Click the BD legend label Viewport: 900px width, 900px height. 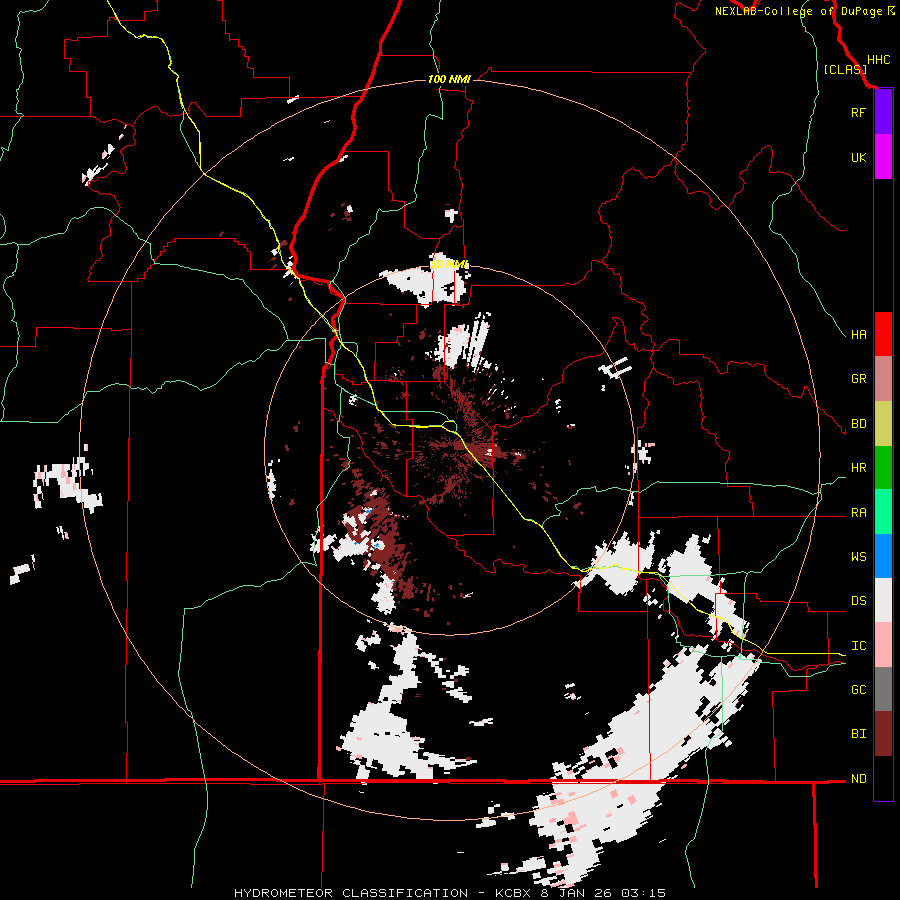pos(858,424)
